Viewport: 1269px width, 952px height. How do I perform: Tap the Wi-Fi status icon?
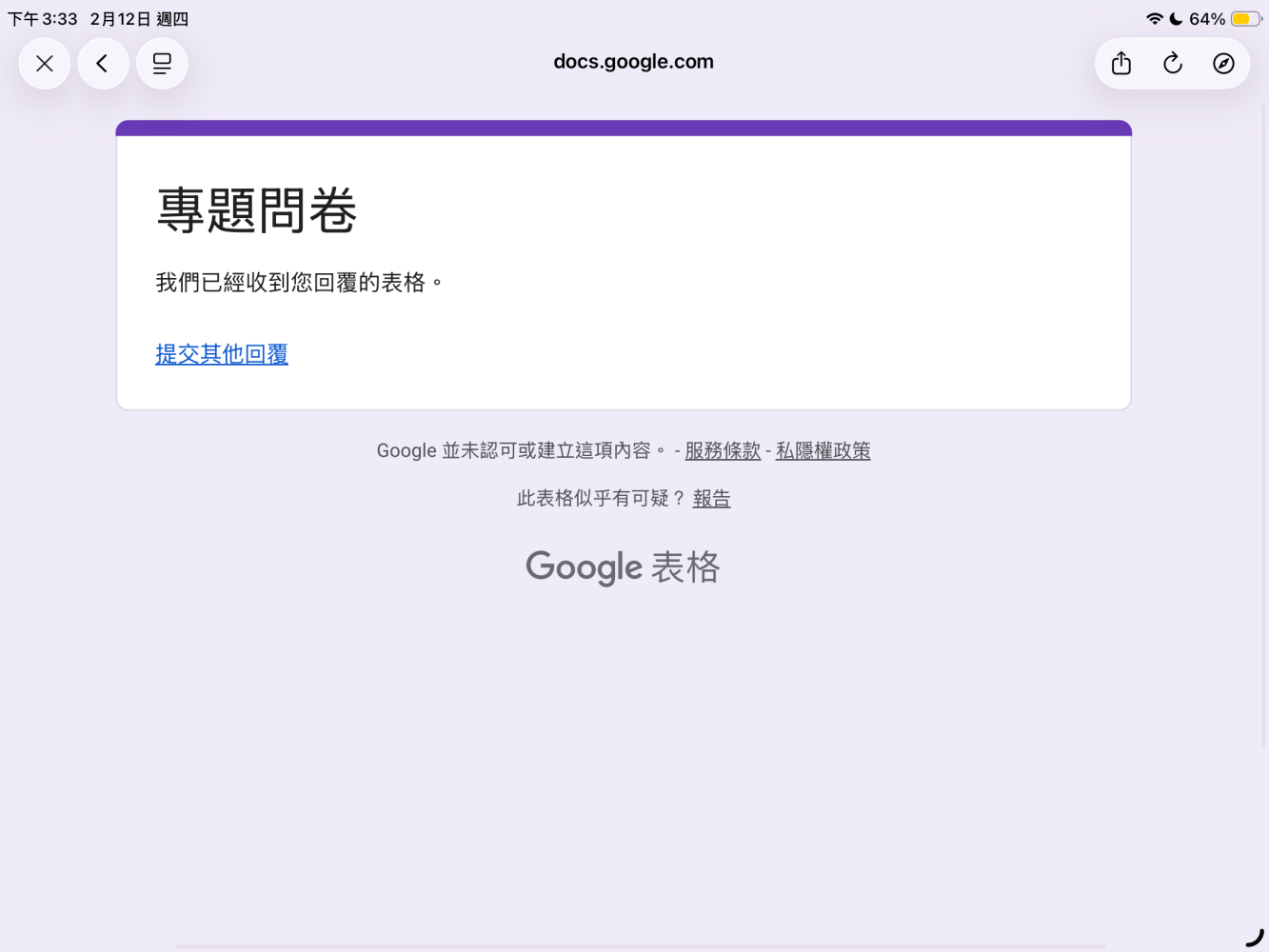click(1155, 19)
